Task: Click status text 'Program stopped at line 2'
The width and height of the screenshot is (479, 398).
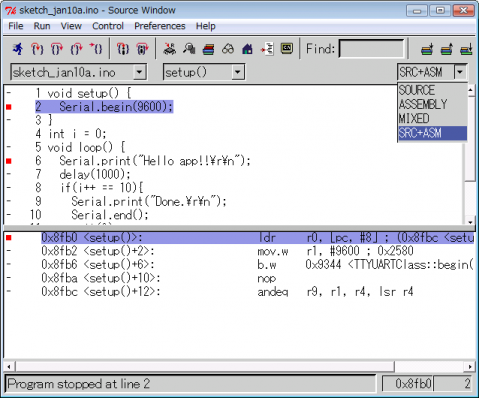Action: point(78,384)
